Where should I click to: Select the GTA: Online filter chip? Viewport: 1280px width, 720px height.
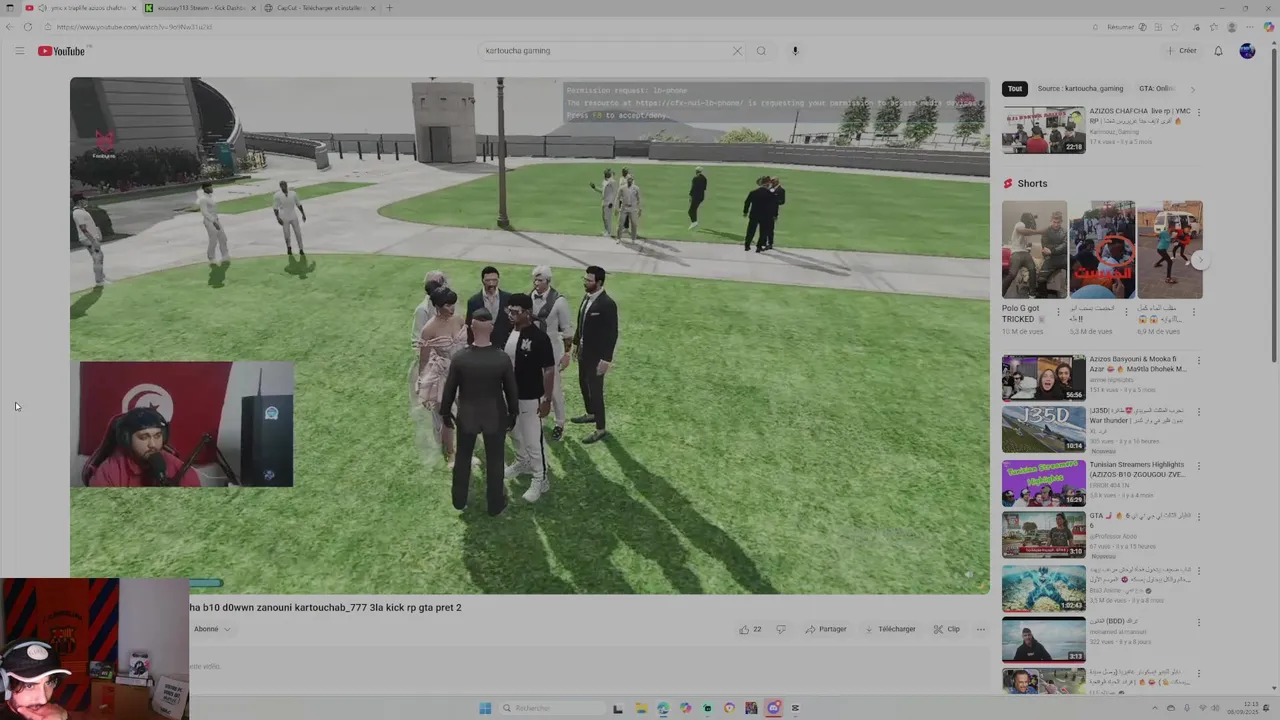coord(1156,89)
